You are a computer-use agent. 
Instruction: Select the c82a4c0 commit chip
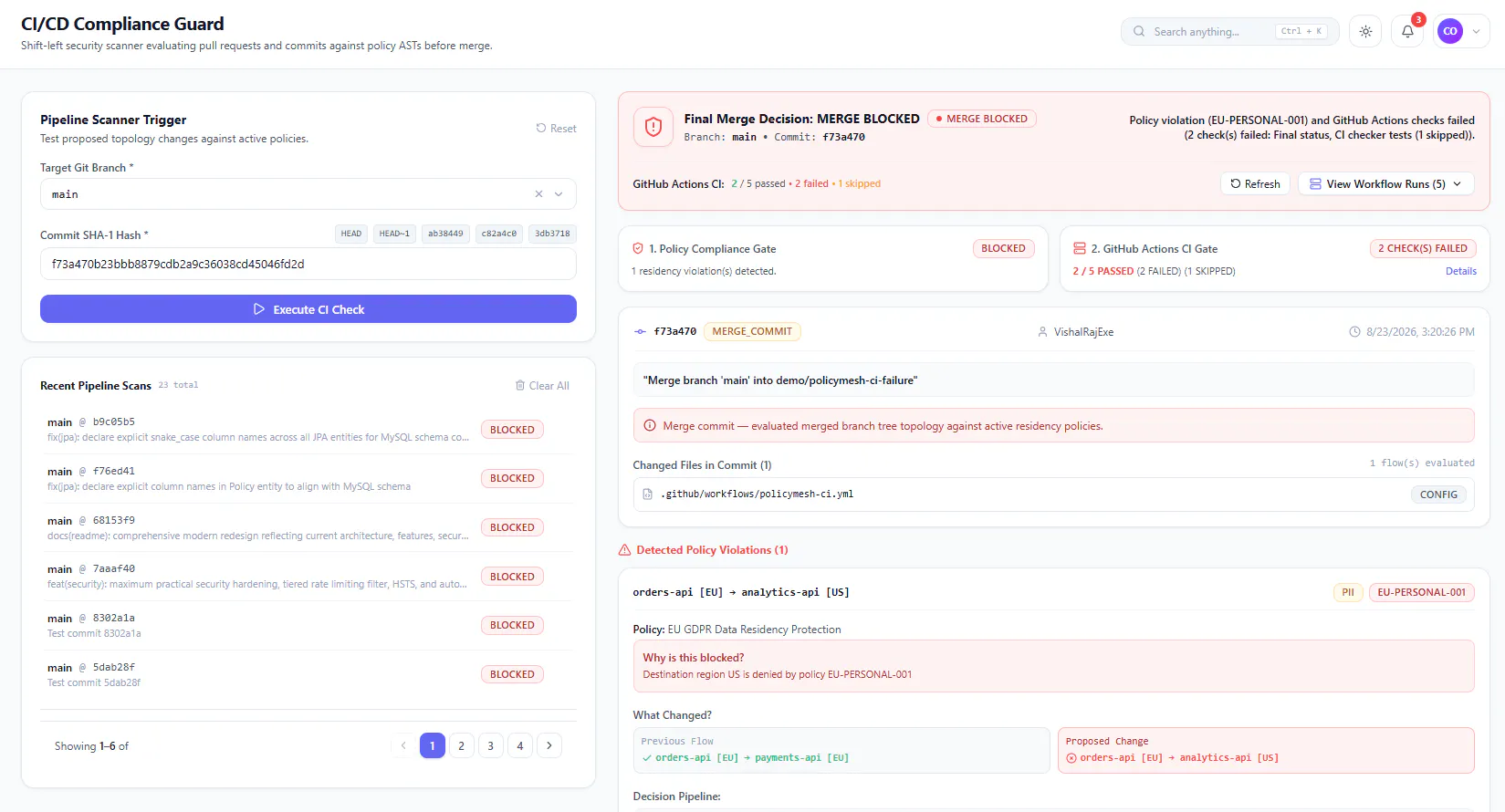point(499,234)
